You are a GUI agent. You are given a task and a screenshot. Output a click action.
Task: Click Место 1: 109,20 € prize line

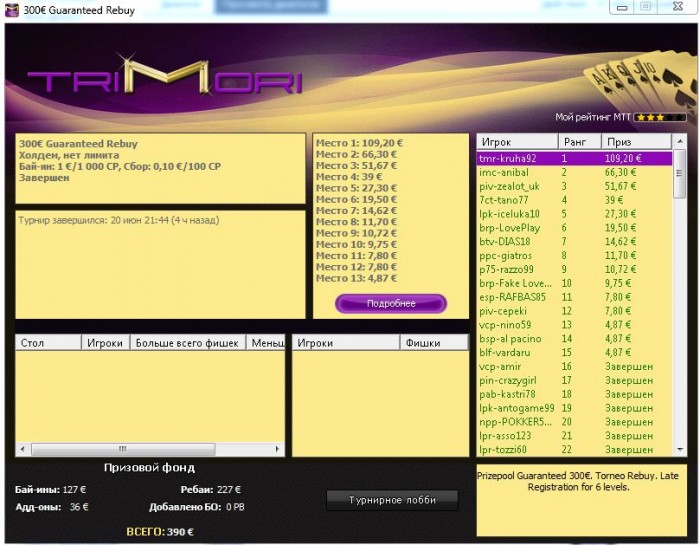click(x=359, y=143)
